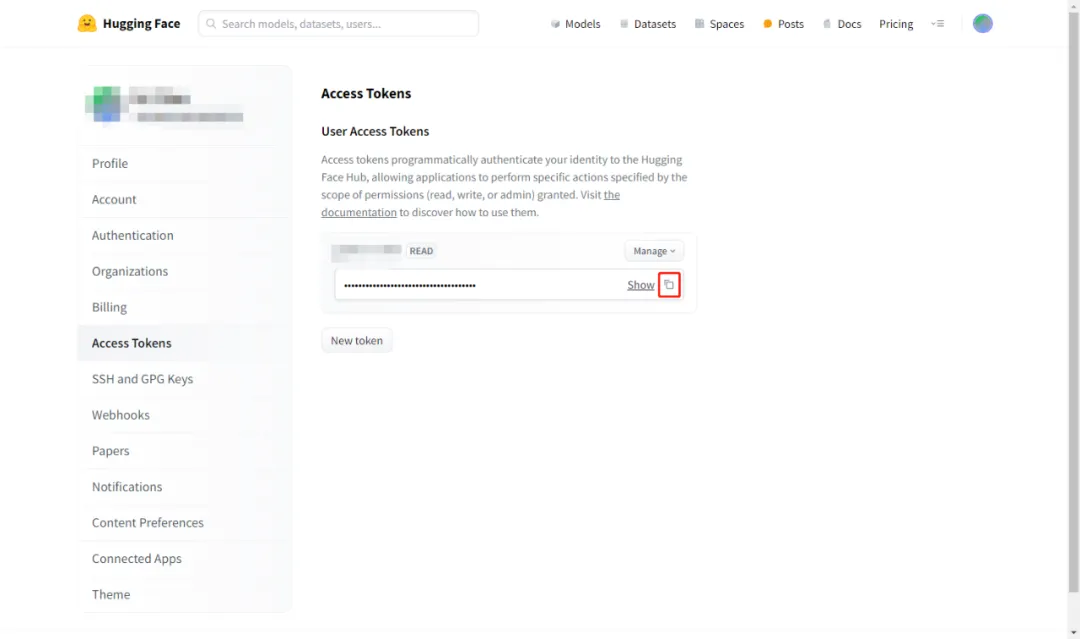1080x639 pixels.
Task: Click Show to reveal the token
Action: 640,284
